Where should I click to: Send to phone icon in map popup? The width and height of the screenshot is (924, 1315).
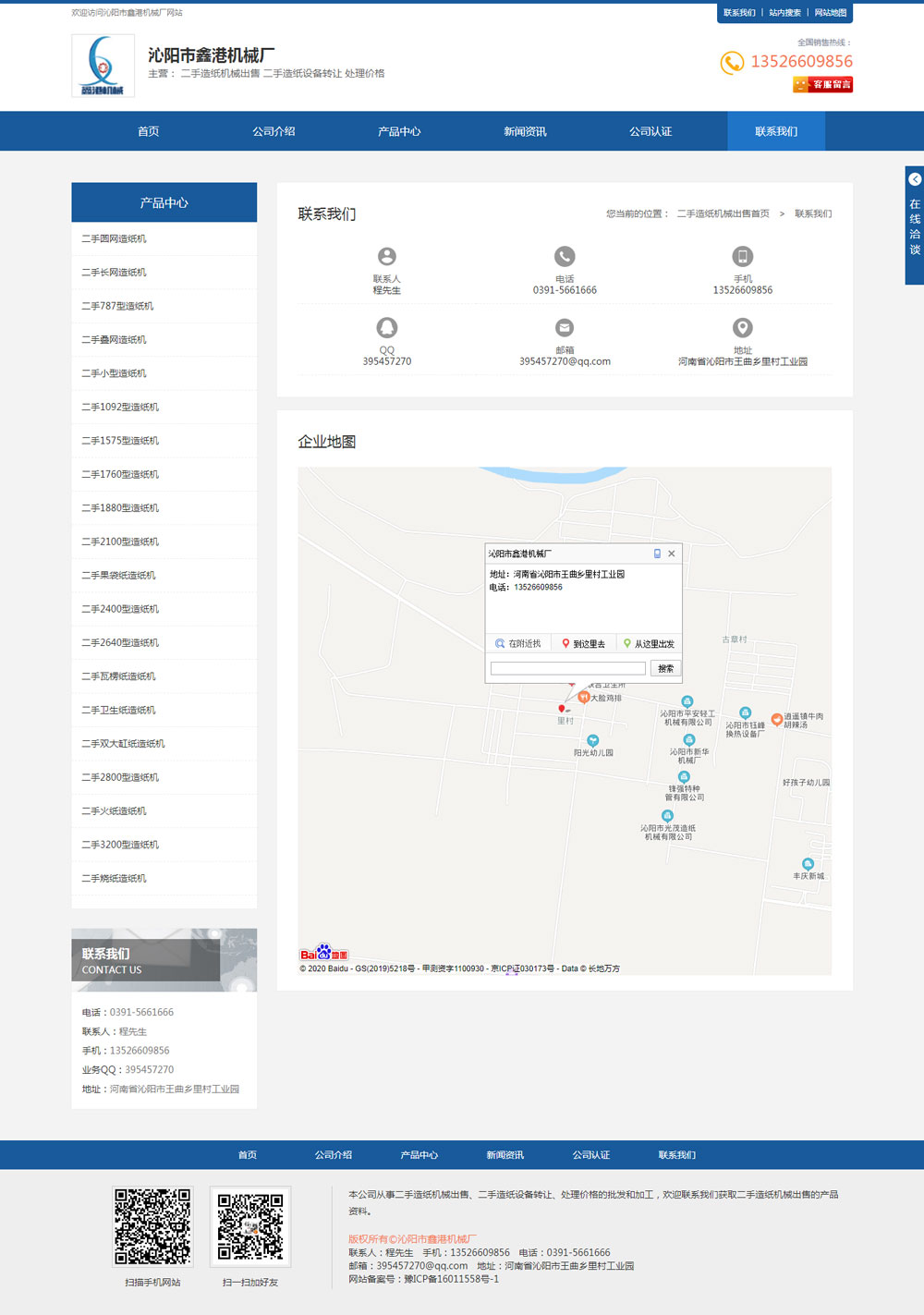[657, 554]
